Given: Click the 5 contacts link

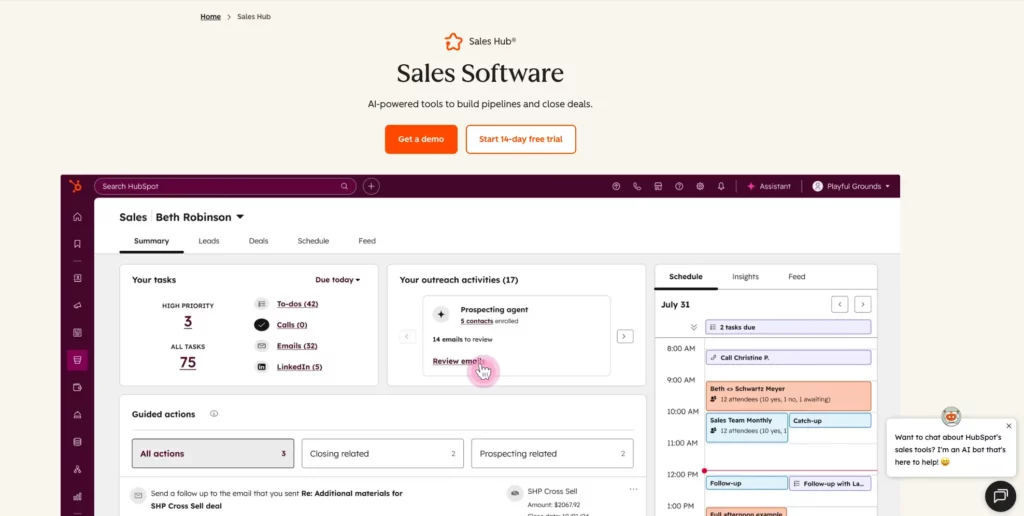Looking at the screenshot, I should [477, 321].
